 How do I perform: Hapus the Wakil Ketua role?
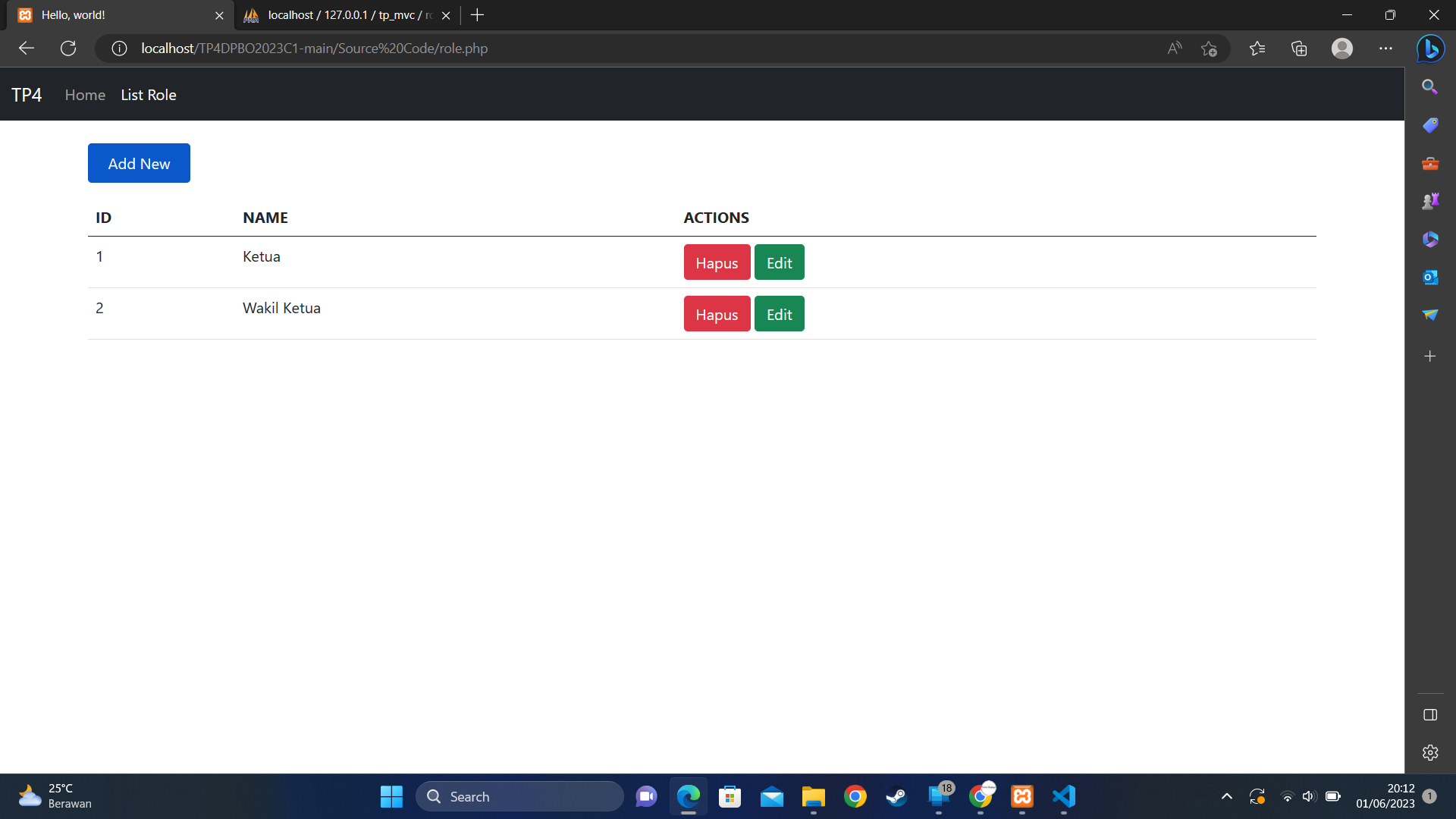pos(716,313)
